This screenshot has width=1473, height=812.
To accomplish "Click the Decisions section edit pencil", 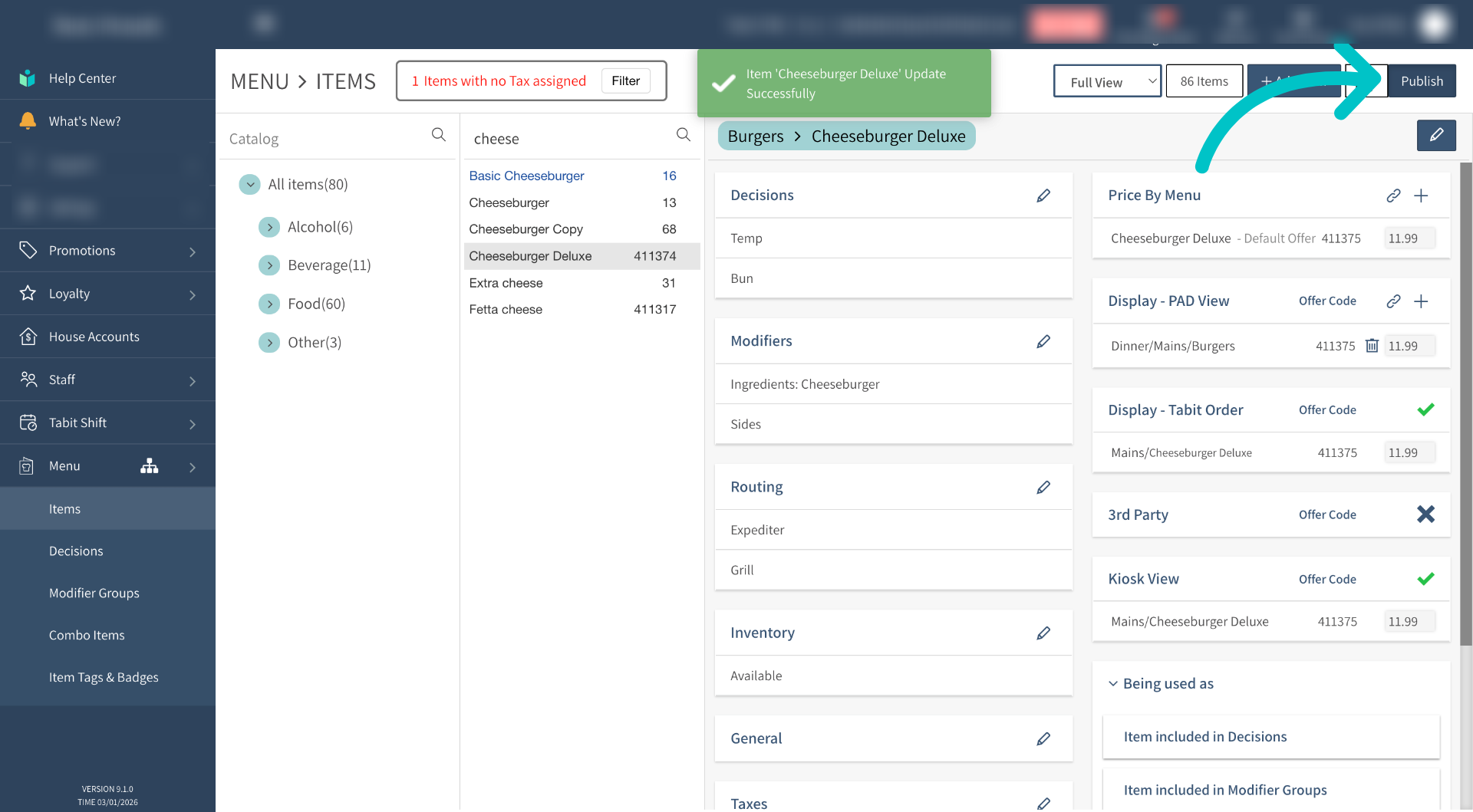I will [x=1043, y=196].
